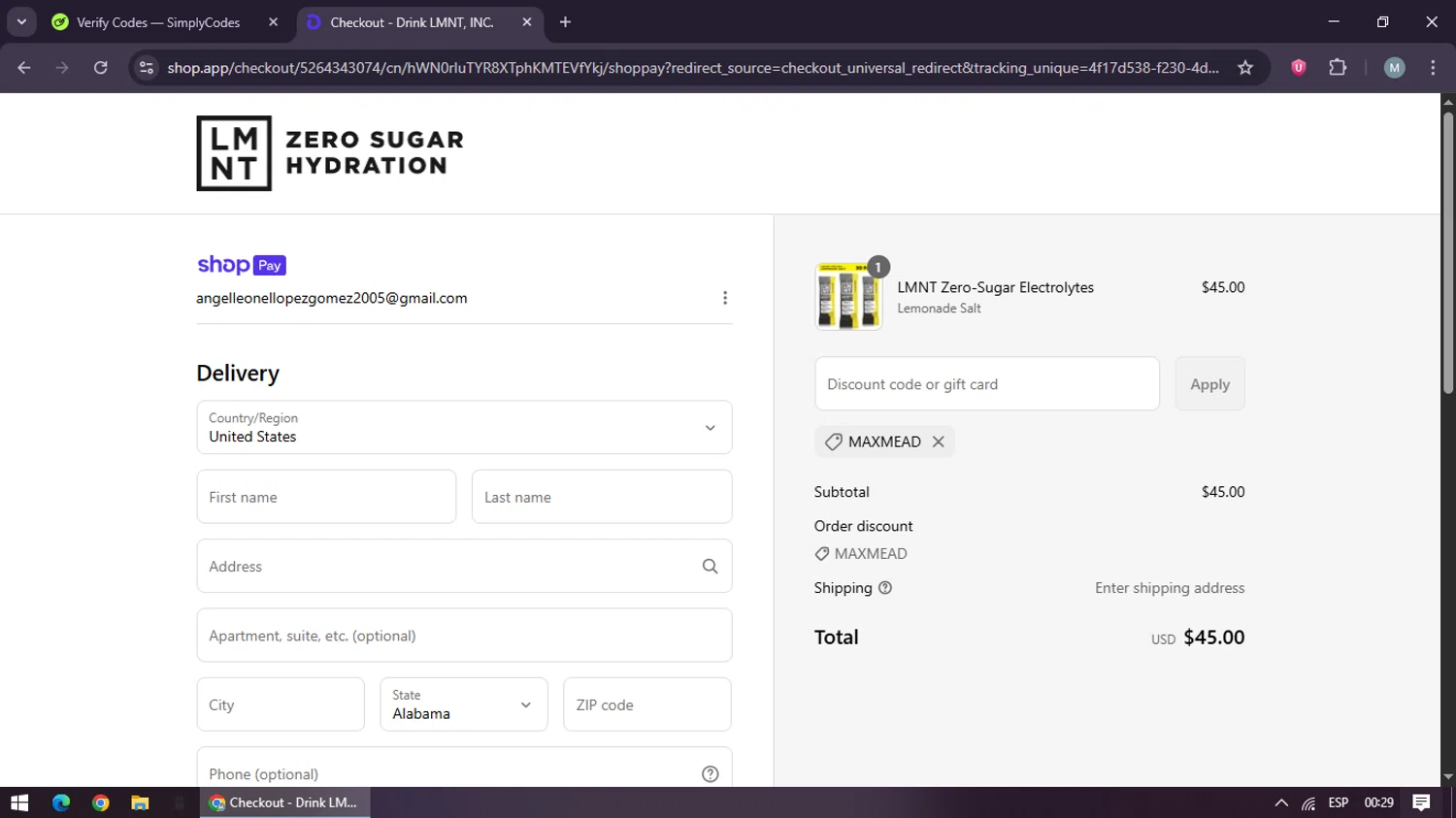Show hidden system tray icons
This screenshot has height=818, width=1456.
coord(1281,802)
